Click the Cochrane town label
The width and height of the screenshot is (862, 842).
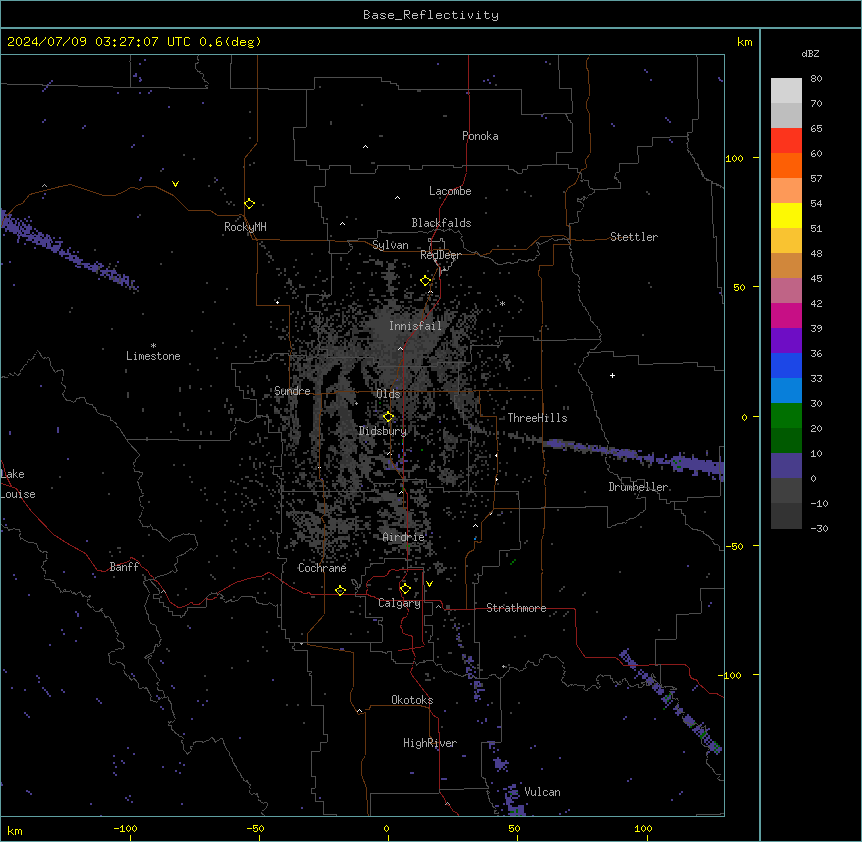[x=322, y=568]
